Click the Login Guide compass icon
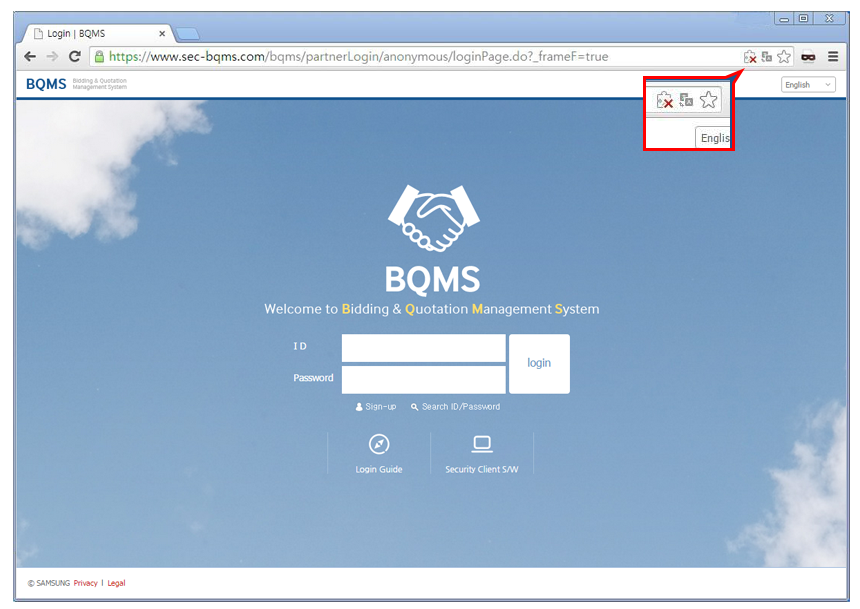 pyautogui.click(x=378, y=442)
